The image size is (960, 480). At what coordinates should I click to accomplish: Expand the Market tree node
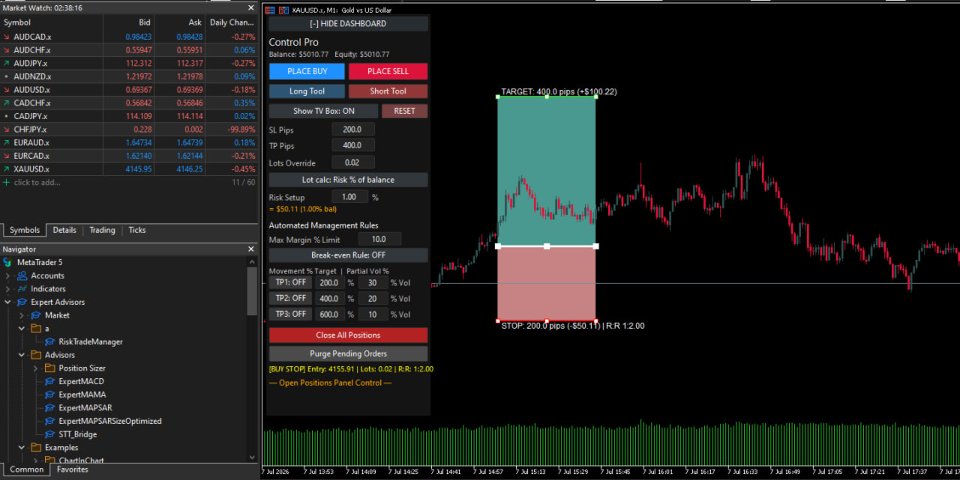[21, 315]
